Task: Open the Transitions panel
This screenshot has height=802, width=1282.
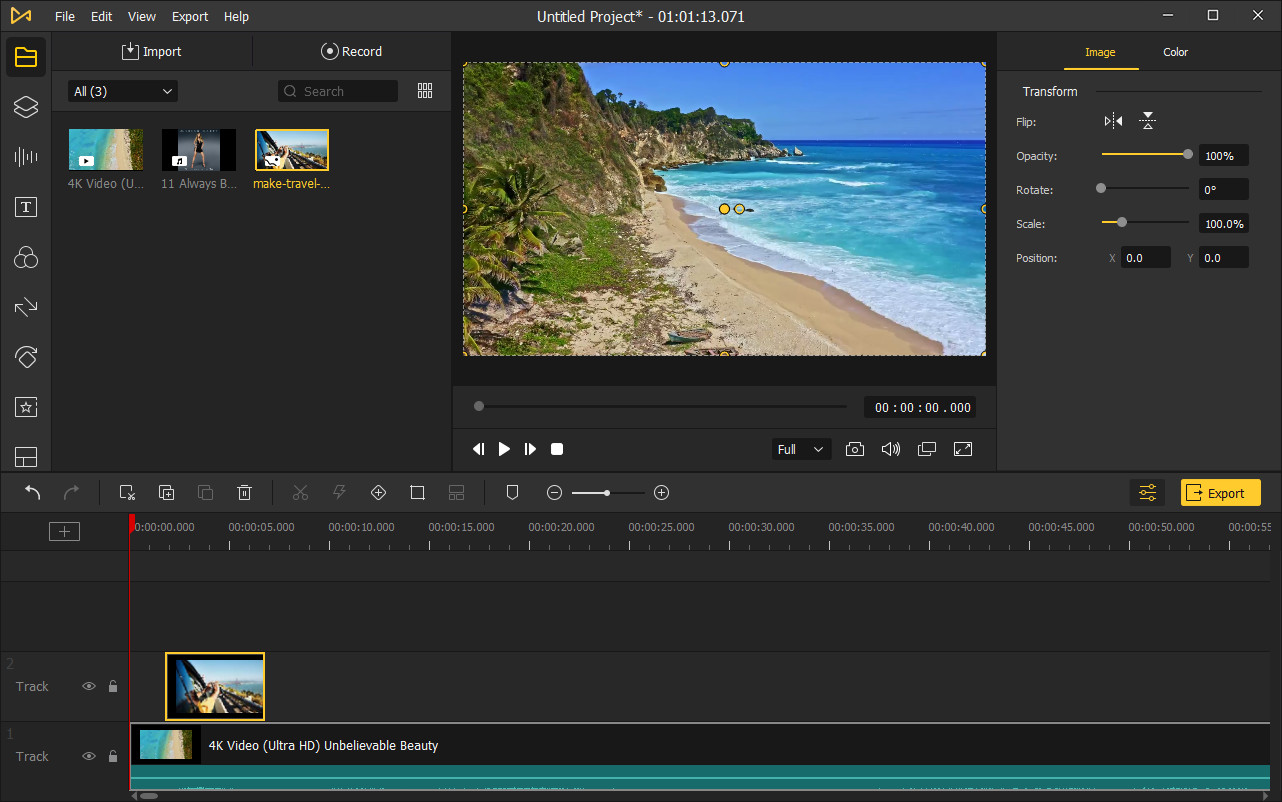Action: point(25,307)
